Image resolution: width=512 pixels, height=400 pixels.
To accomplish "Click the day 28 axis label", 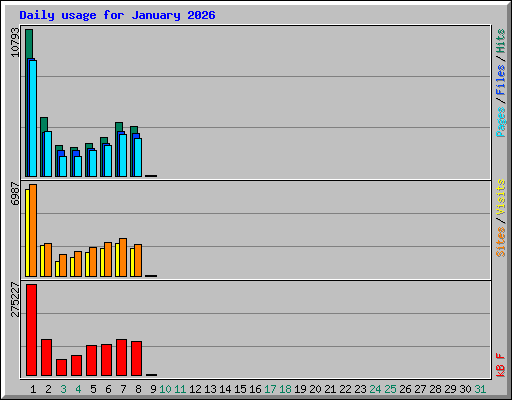I will [435, 389].
